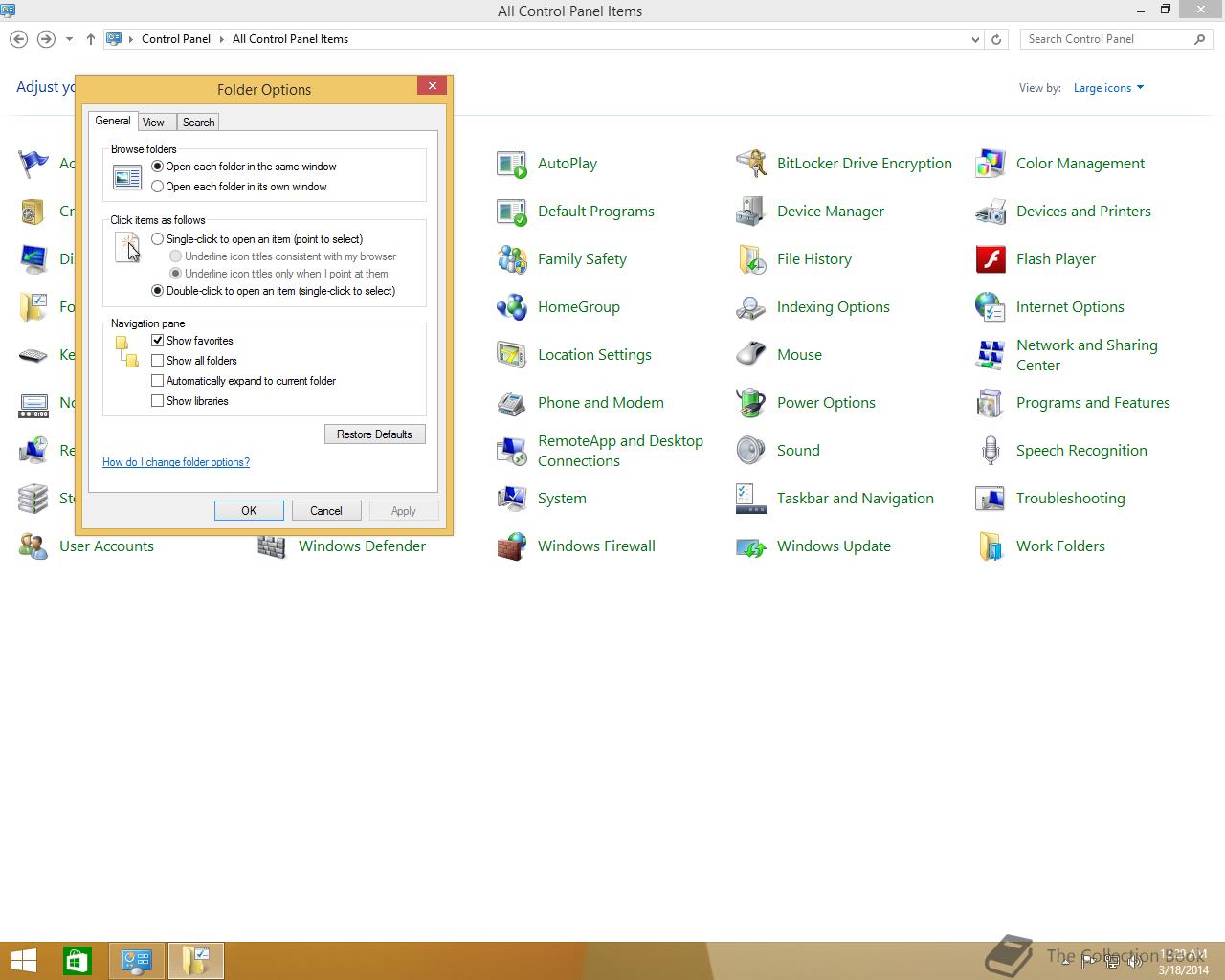Open the HomeGroup icon

512,307
